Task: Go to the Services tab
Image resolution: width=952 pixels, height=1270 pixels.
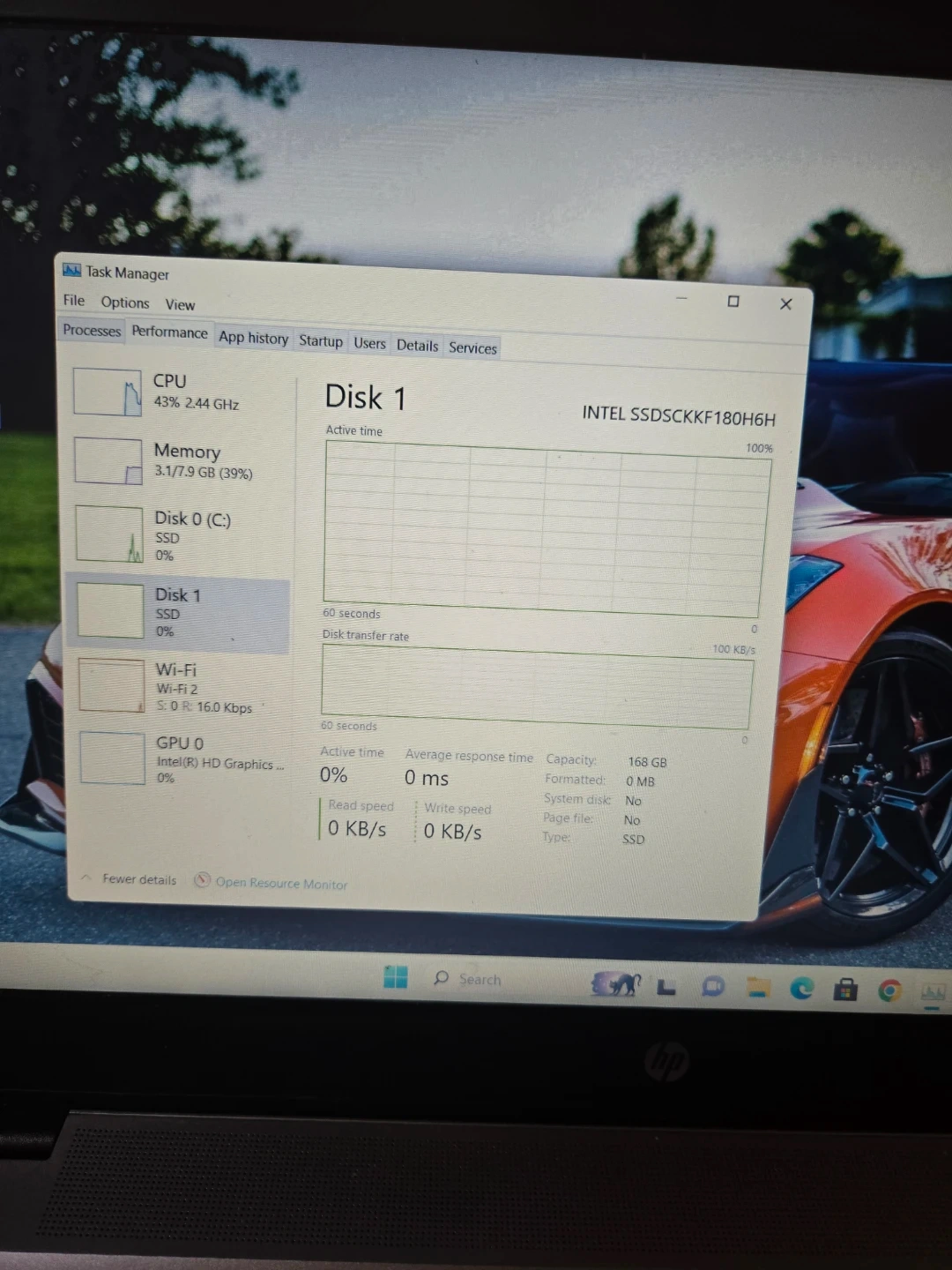Action: pos(472,347)
